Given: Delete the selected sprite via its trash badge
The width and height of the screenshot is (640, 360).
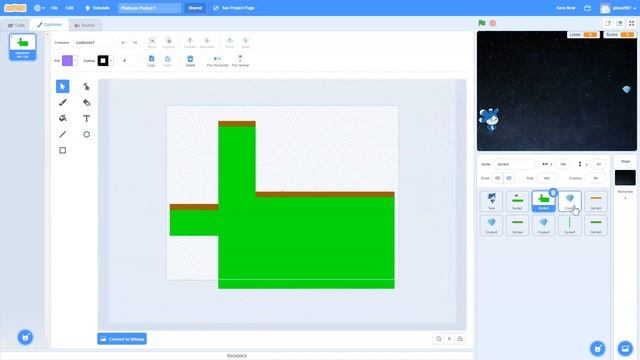Looking at the screenshot, I should [x=553, y=193].
